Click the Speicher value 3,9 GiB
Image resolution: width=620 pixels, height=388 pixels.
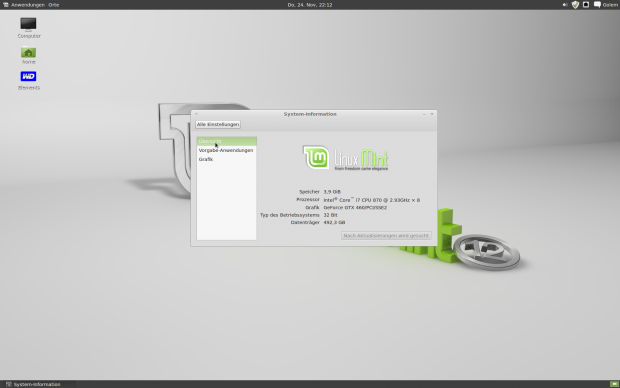tap(332, 192)
